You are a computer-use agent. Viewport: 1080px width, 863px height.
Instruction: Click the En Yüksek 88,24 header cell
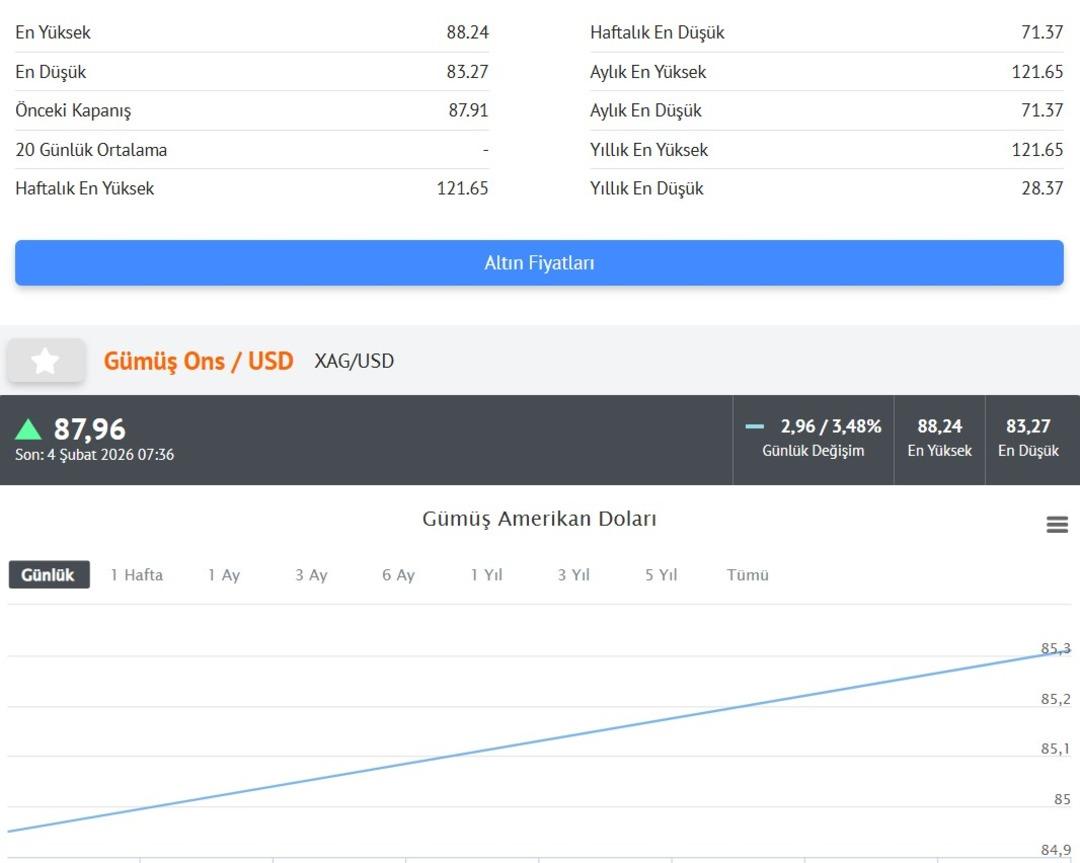point(939,439)
